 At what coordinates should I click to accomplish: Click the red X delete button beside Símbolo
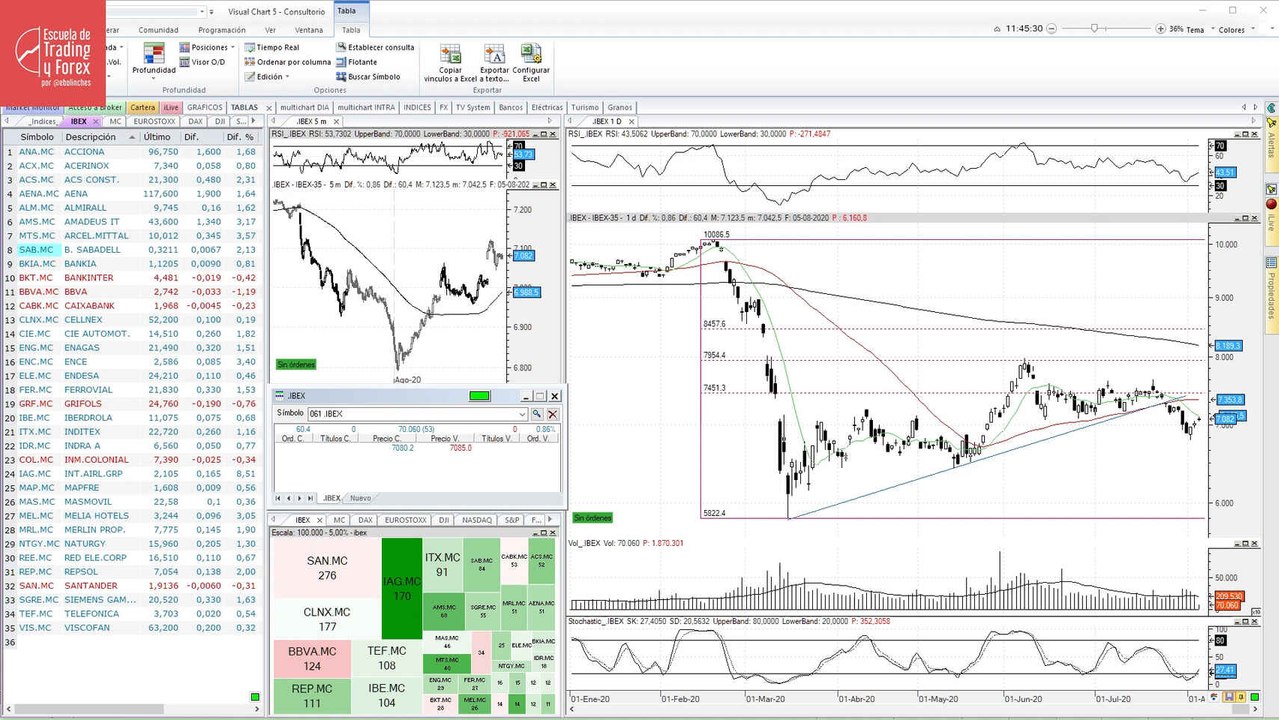coord(552,414)
